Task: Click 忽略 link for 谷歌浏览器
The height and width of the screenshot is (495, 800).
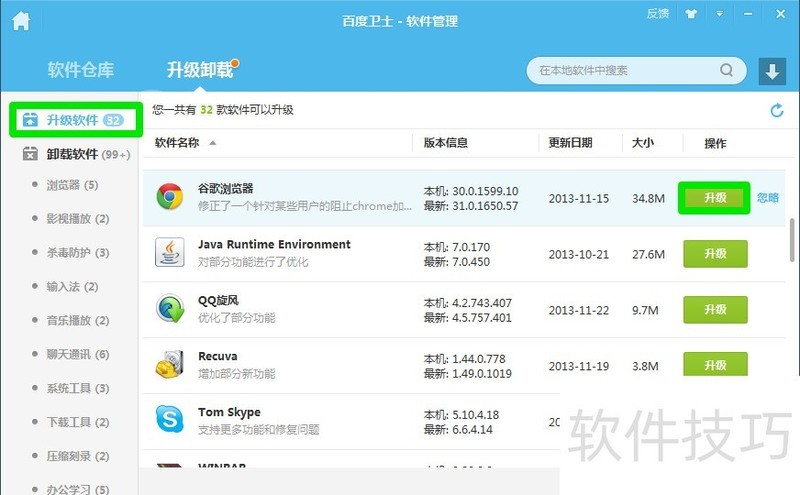Action: coord(767,198)
